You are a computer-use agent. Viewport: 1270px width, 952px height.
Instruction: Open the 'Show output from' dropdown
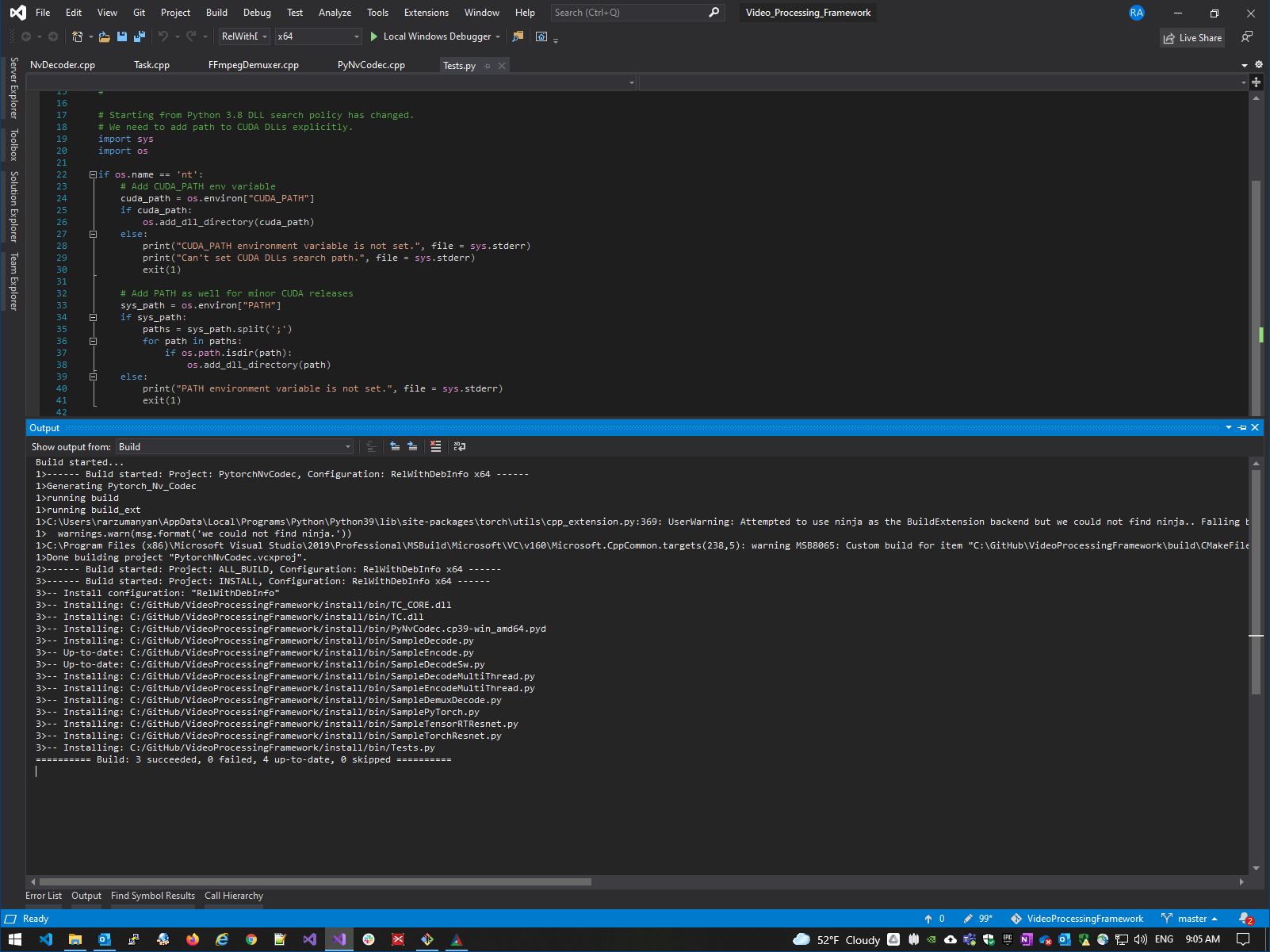pyautogui.click(x=347, y=446)
